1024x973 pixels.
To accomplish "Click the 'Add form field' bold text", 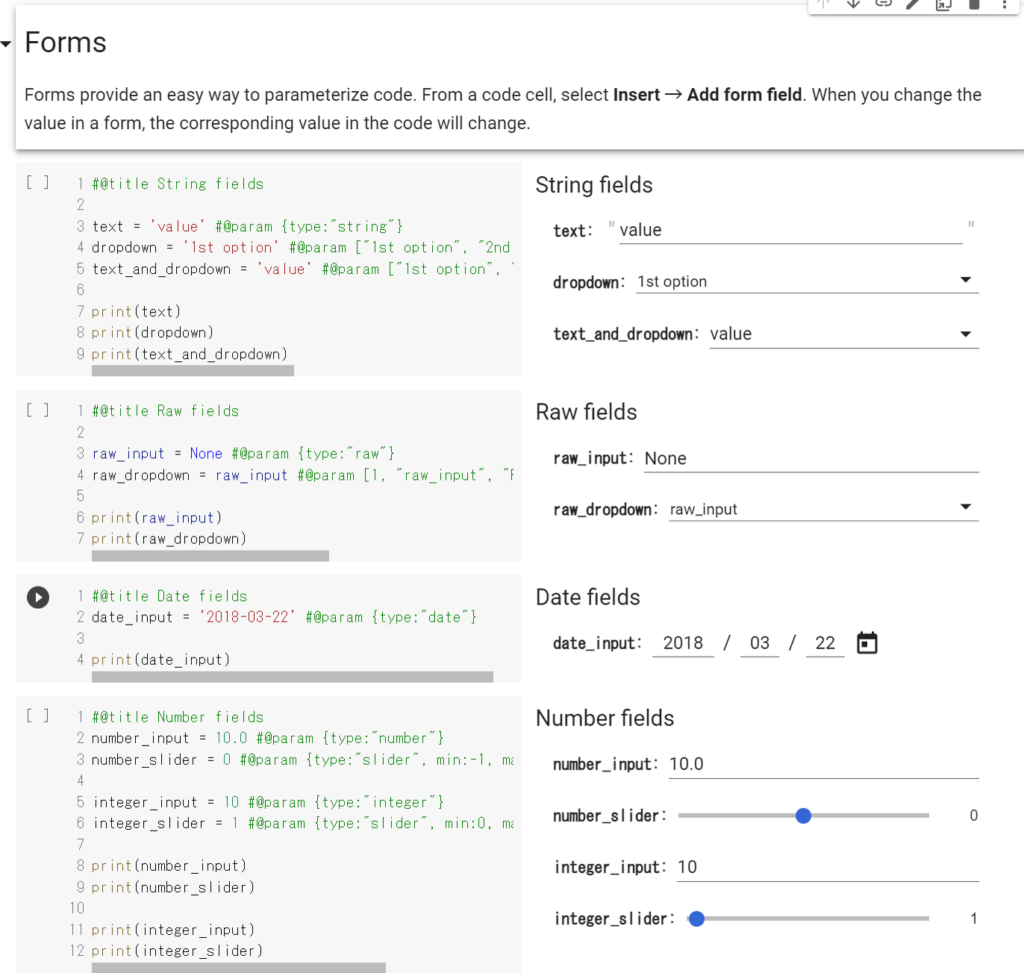I will coord(744,95).
